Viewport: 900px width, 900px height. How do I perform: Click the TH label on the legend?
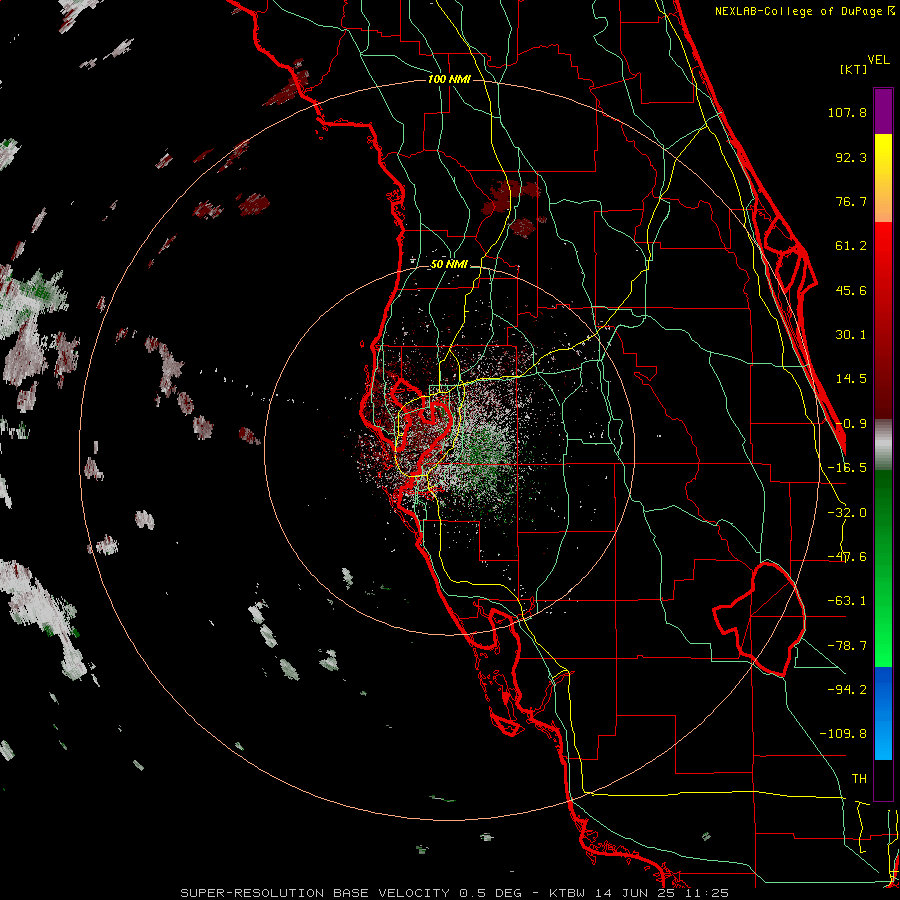[x=859, y=779]
